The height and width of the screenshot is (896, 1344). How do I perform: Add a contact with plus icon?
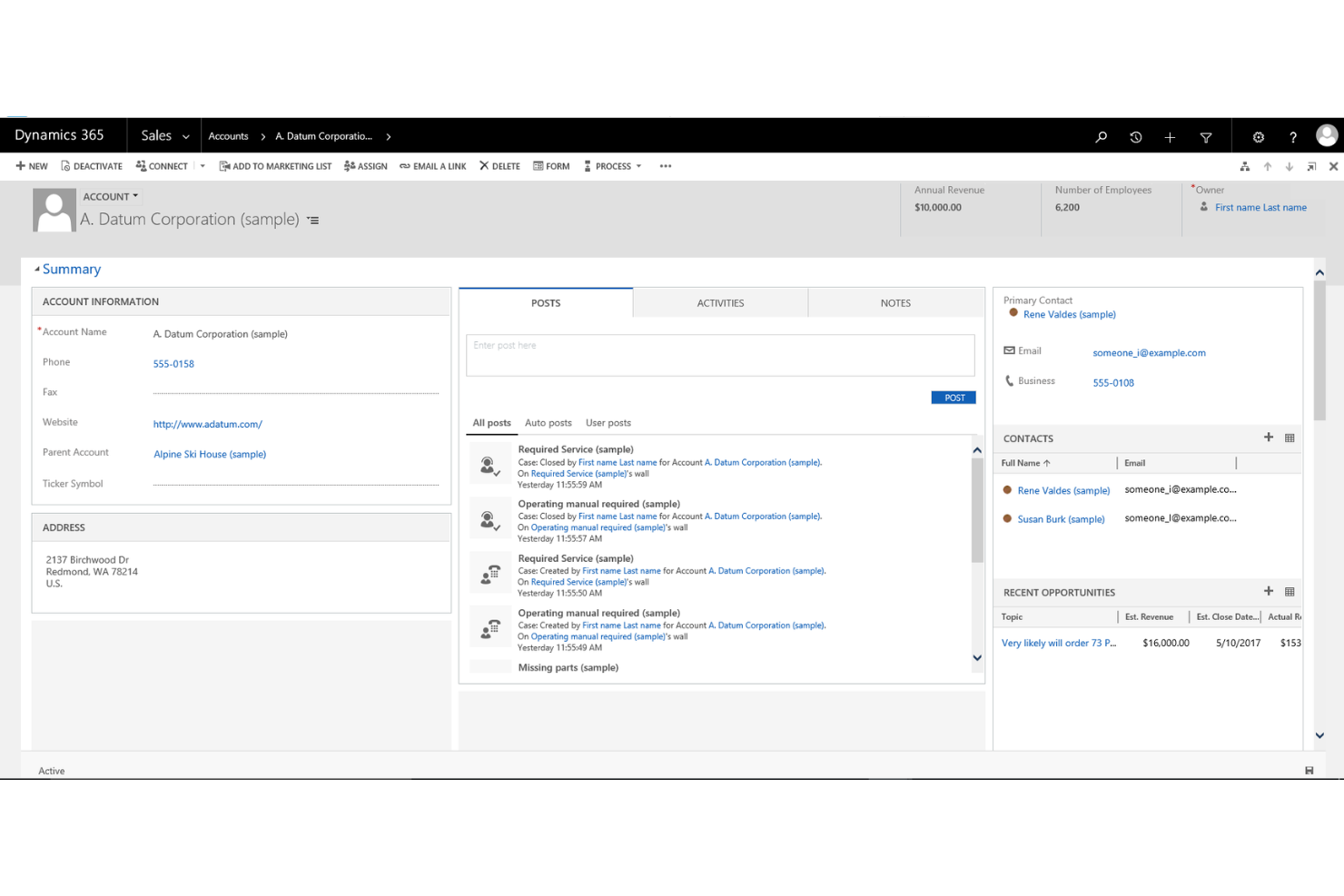1269,438
